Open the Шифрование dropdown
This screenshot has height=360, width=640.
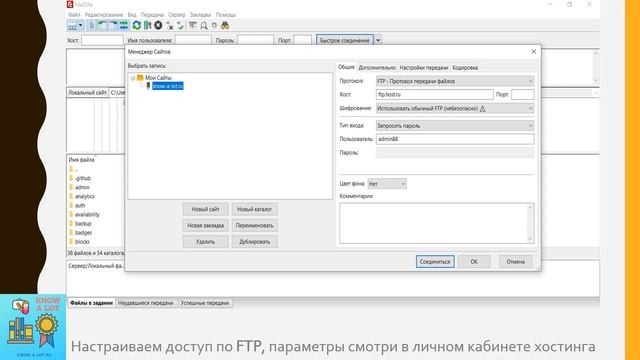coord(455,109)
